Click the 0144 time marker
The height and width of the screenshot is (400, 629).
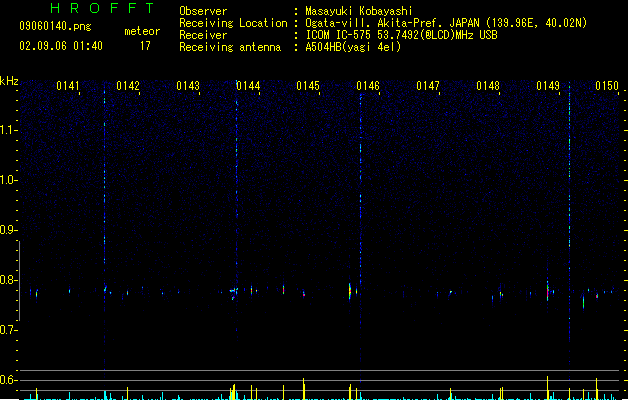point(248,86)
